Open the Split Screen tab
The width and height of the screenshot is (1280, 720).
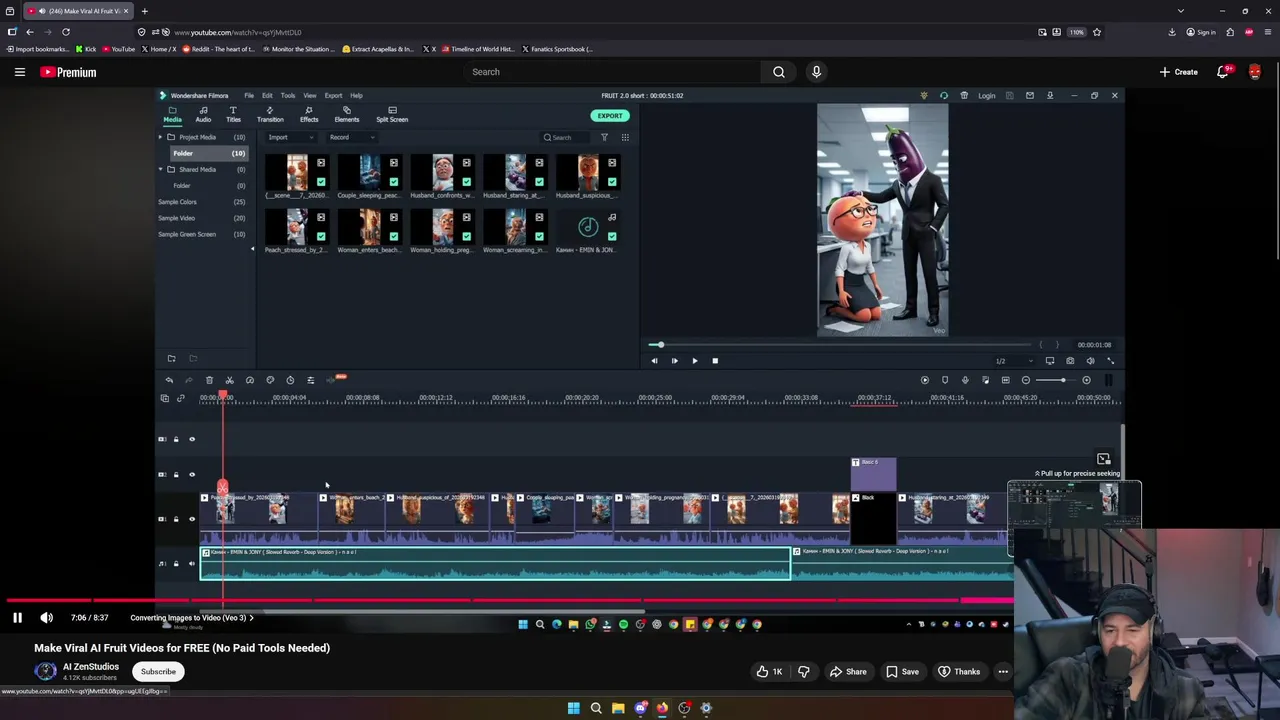392,114
